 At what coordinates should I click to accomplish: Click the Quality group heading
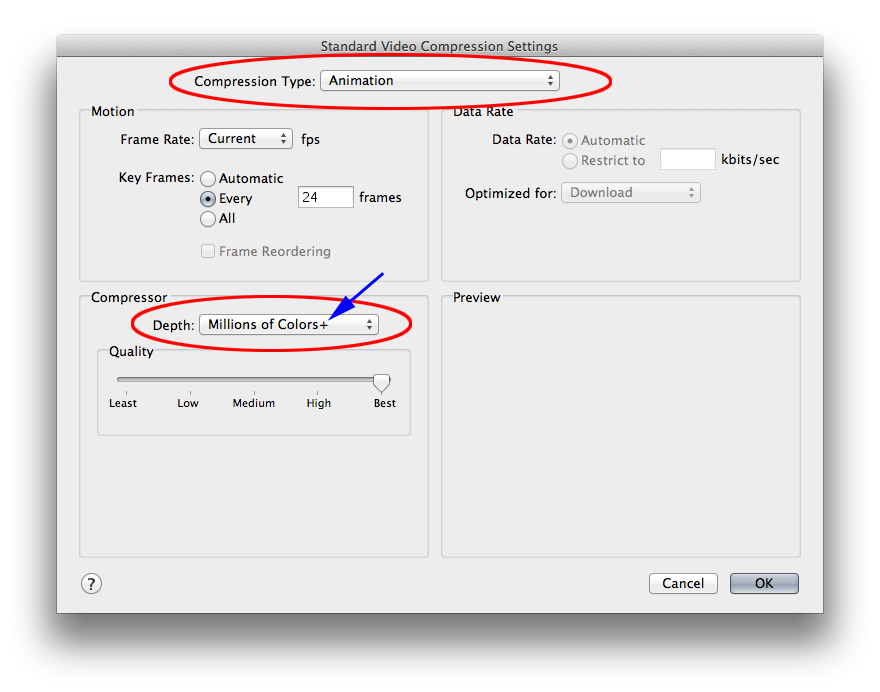point(131,352)
